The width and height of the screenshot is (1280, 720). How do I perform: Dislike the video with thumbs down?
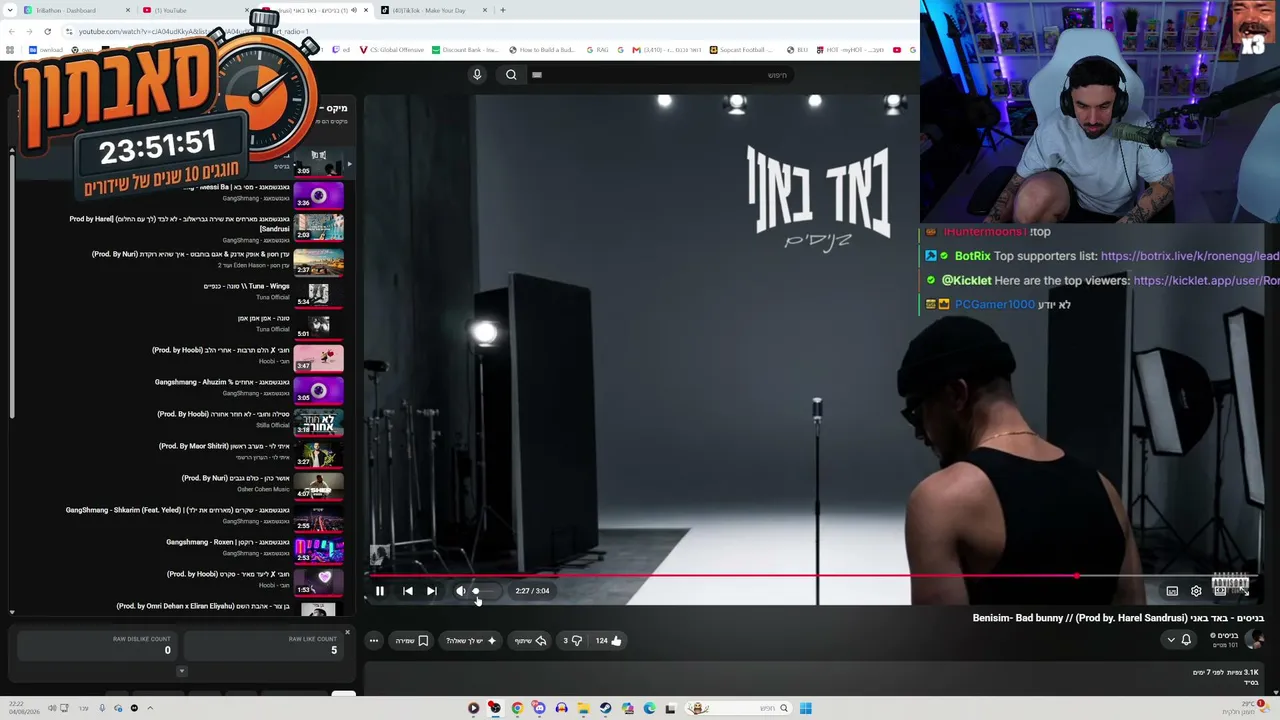pyautogui.click(x=572, y=641)
